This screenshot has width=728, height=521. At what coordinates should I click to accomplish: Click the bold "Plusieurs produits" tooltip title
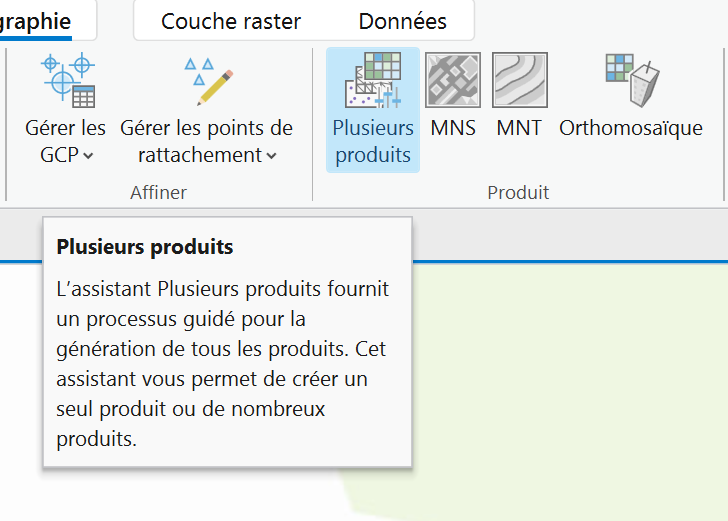coord(145,246)
